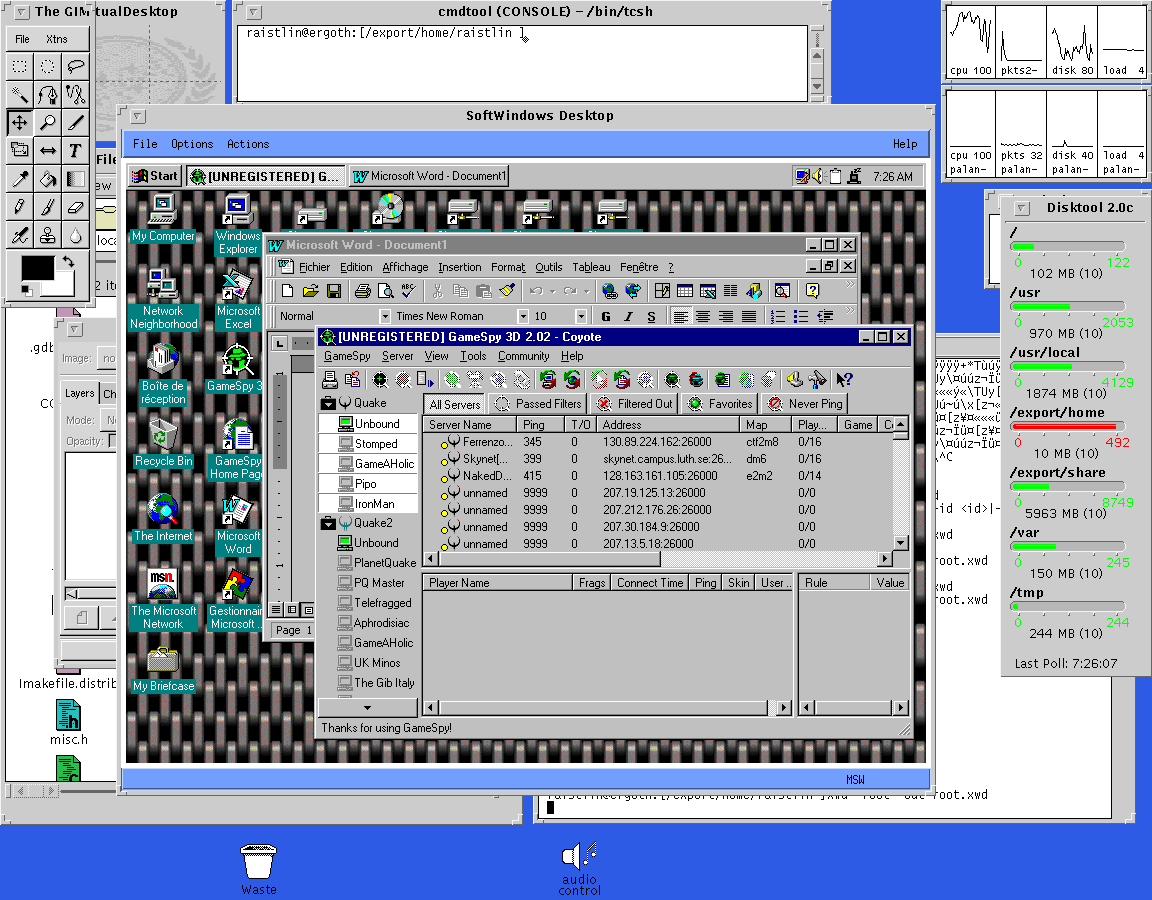Screen dimensions: 1152x900
Task: Open the SoftWindows Desktop window menu button
Action: (137, 116)
